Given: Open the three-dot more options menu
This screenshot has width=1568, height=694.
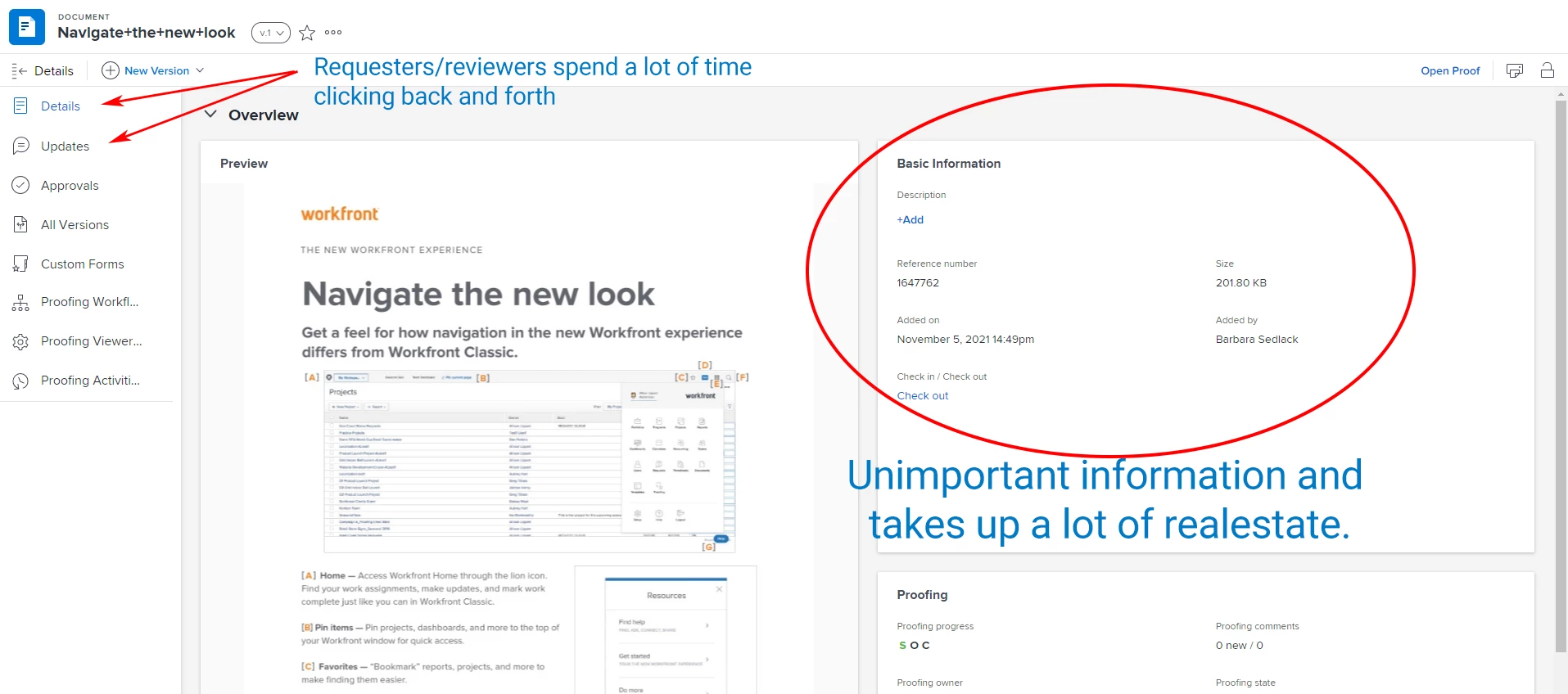Looking at the screenshot, I should pyautogui.click(x=333, y=33).
